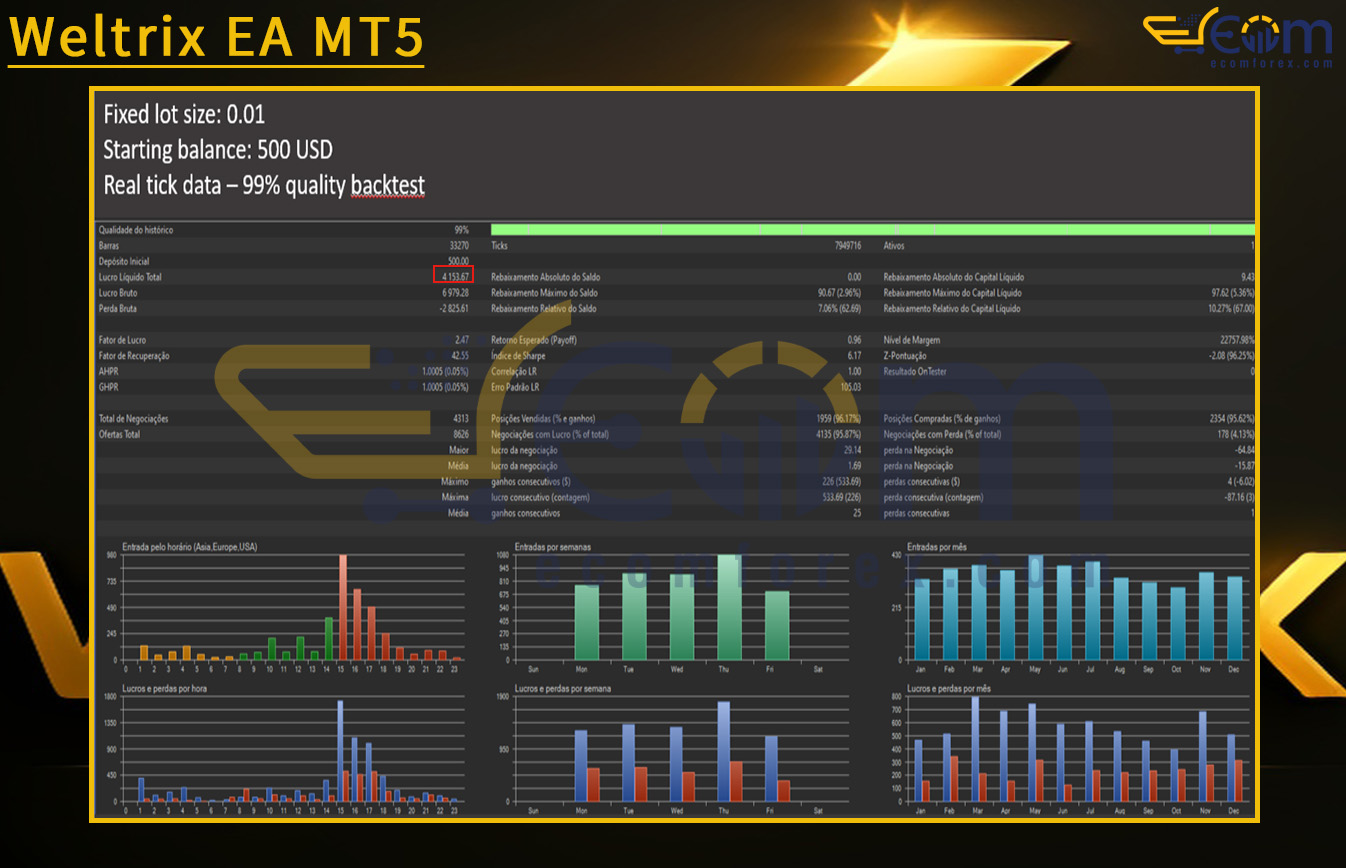
Task: Select the value 4135 (95.87%)
Action: pos(838,435)
